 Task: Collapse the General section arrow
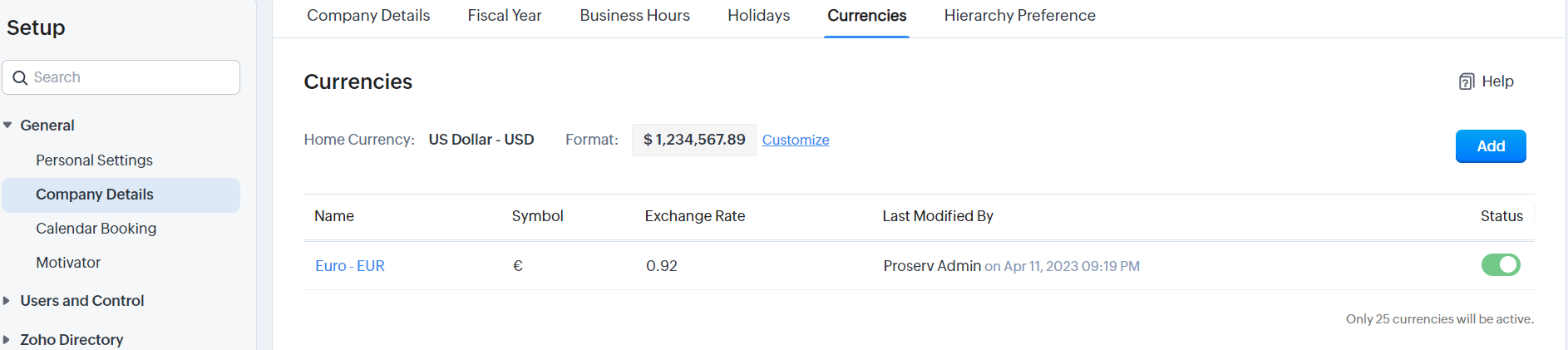point(7,126)
